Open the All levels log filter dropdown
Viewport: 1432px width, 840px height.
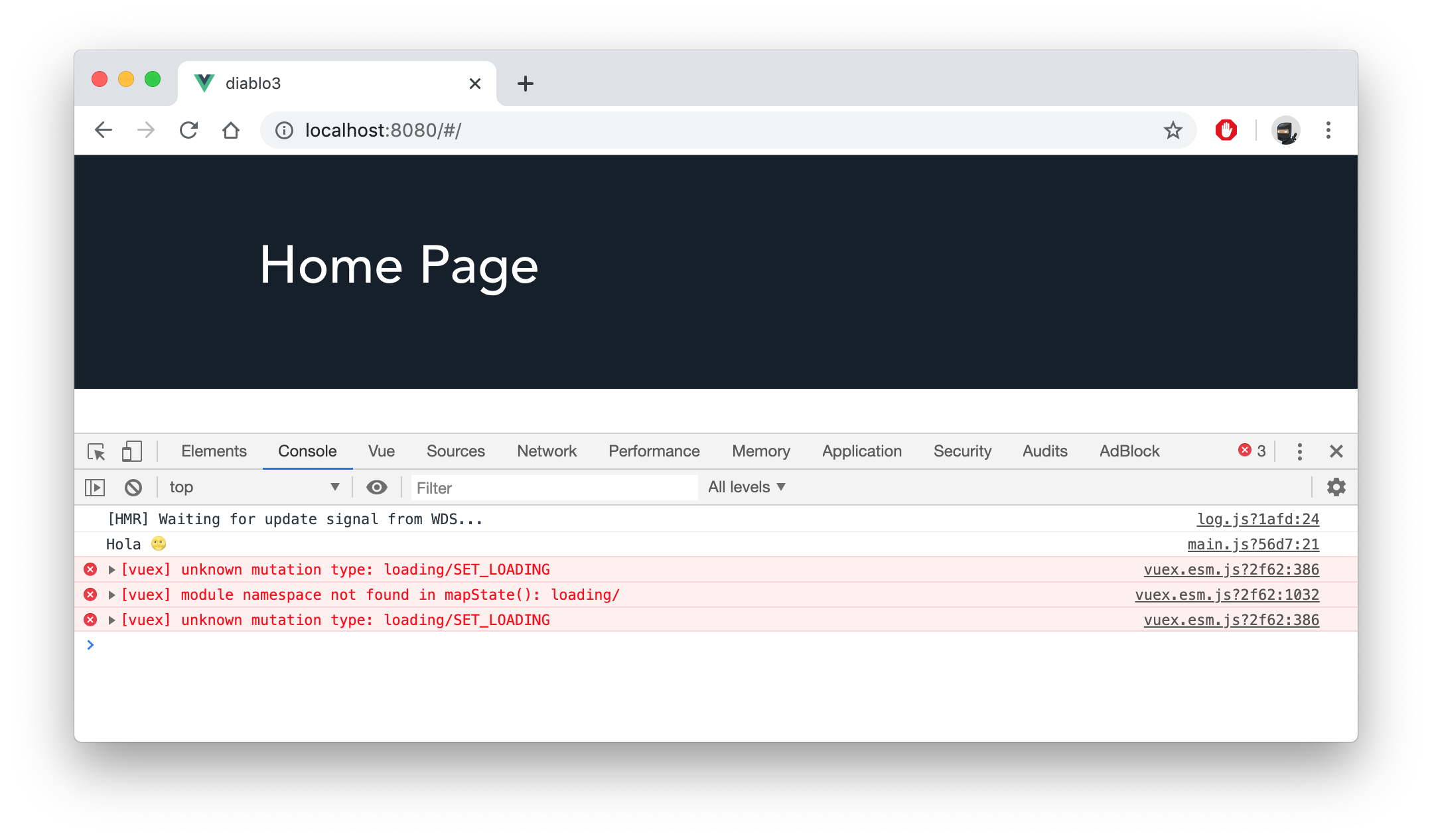747,488
